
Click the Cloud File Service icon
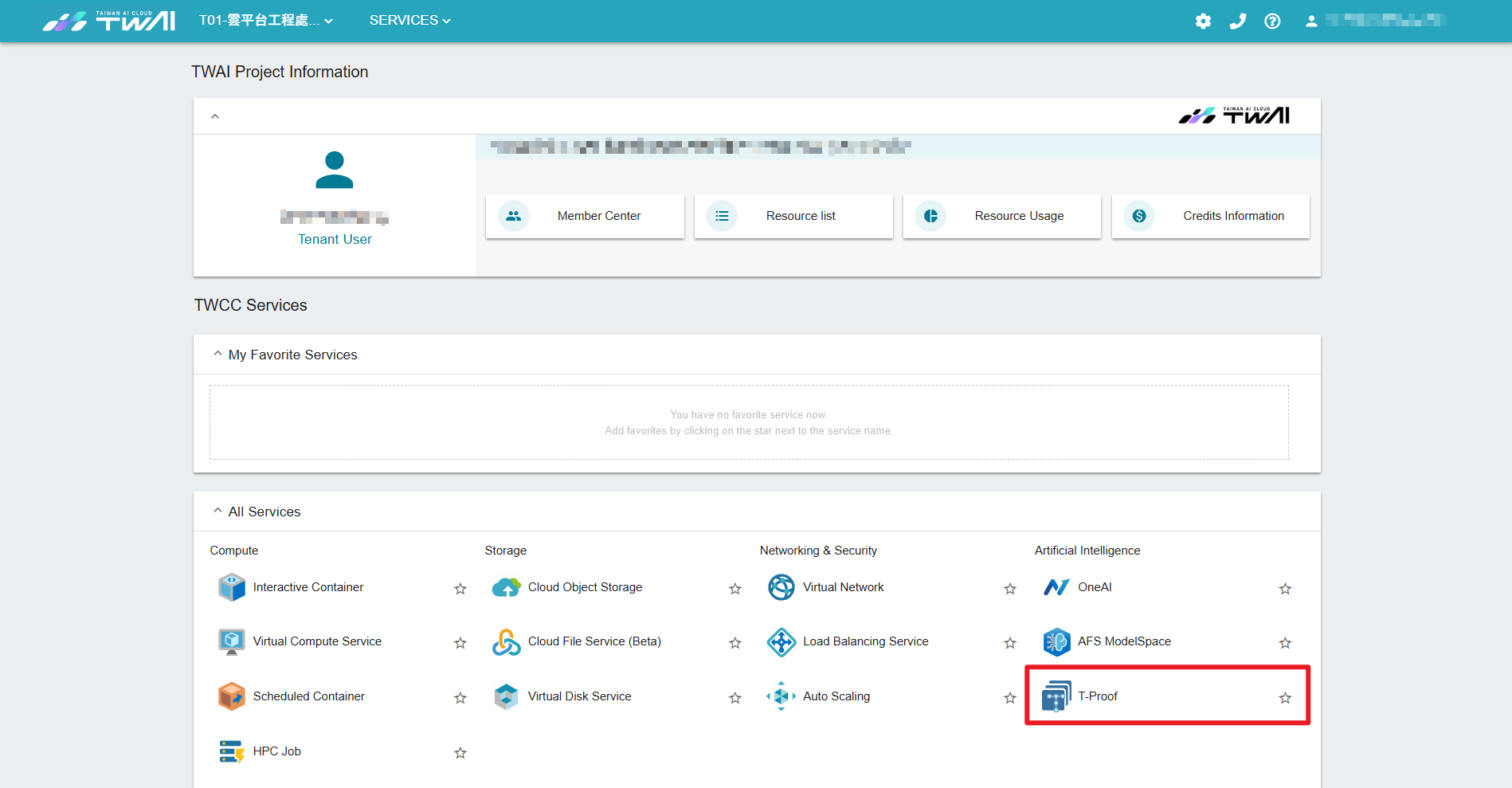coord(507,641)
